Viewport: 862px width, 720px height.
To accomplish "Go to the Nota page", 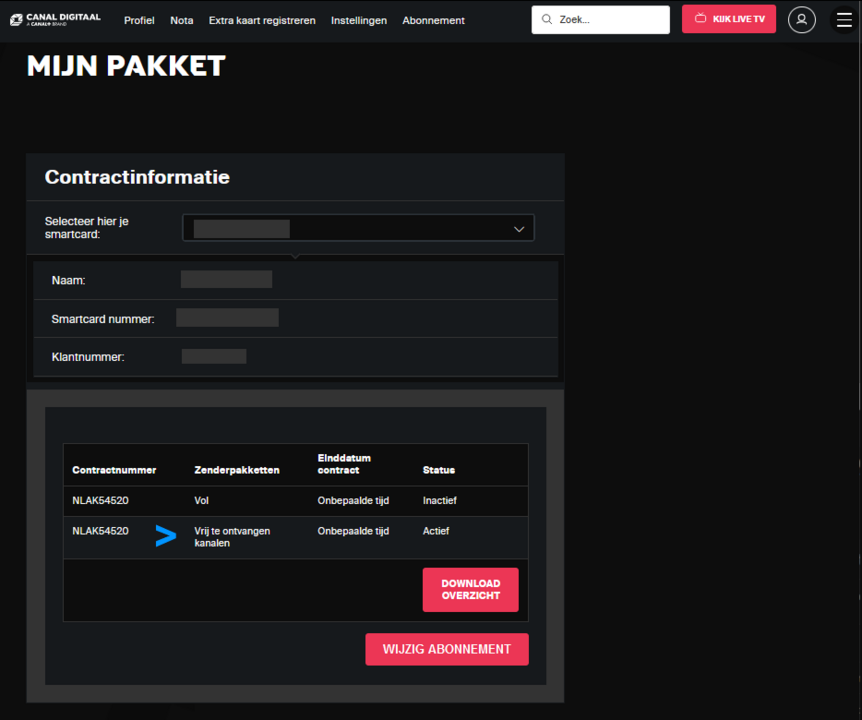I will pyautogui.click(x=181, y=20).
